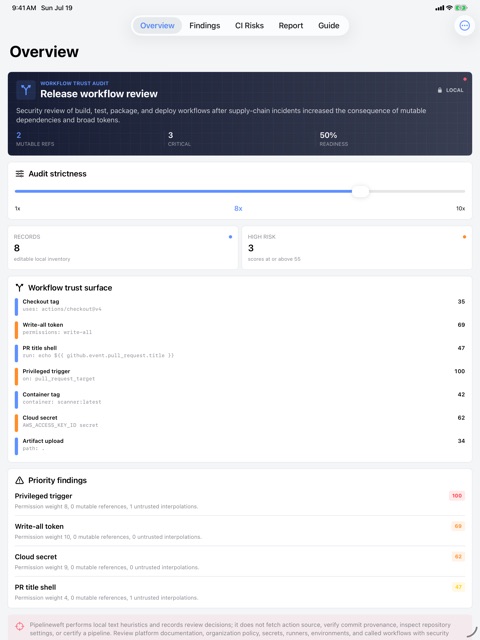Viewport: 480px width, 640px height.
Task: Open Cloud secret priority finding
Action: pyautogui.click(x=240, y=562)
